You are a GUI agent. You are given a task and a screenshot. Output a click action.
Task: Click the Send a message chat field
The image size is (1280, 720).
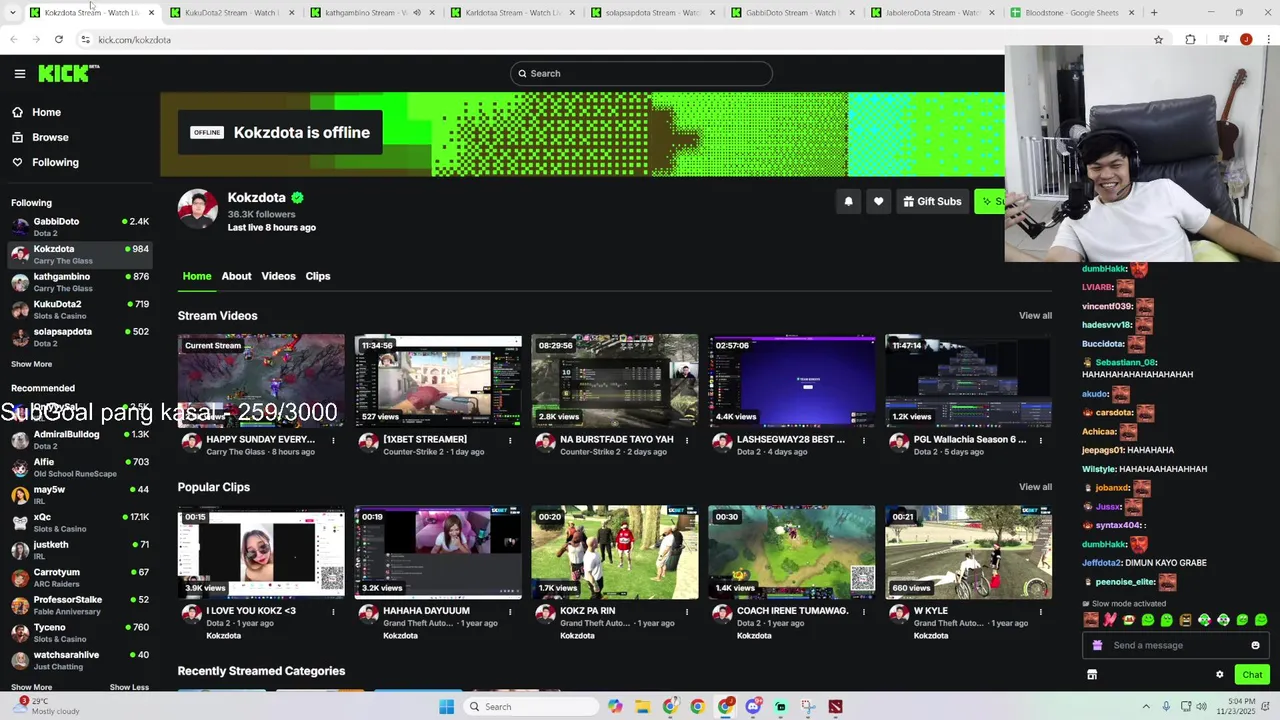pos(1175,645)
